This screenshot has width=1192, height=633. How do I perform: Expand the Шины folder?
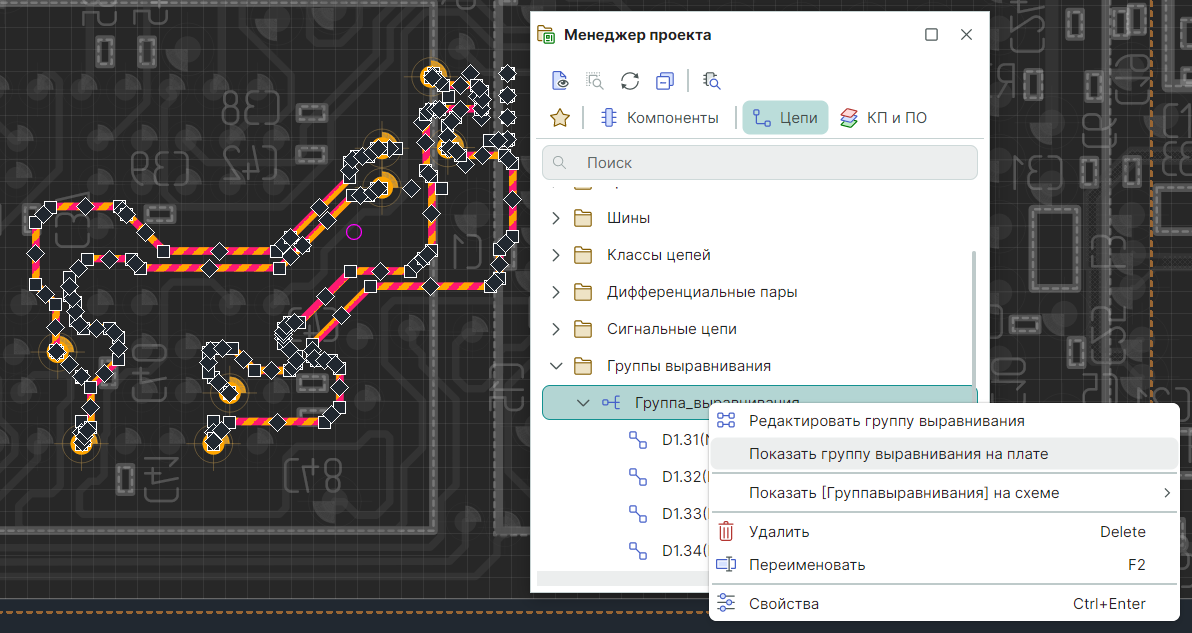pos(557,218)
